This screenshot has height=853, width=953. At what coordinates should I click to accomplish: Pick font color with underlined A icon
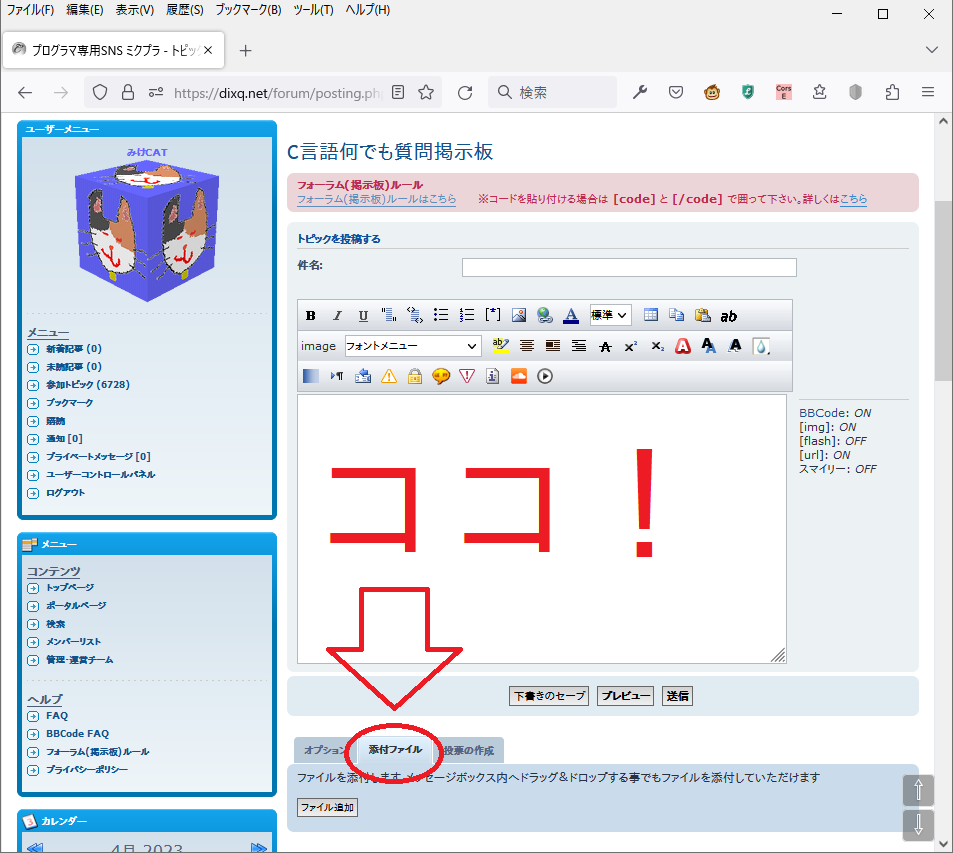coord(570,315)
